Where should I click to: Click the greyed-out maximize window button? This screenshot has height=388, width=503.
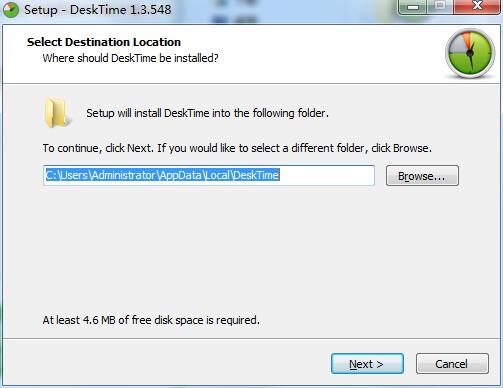coord(440,6)
